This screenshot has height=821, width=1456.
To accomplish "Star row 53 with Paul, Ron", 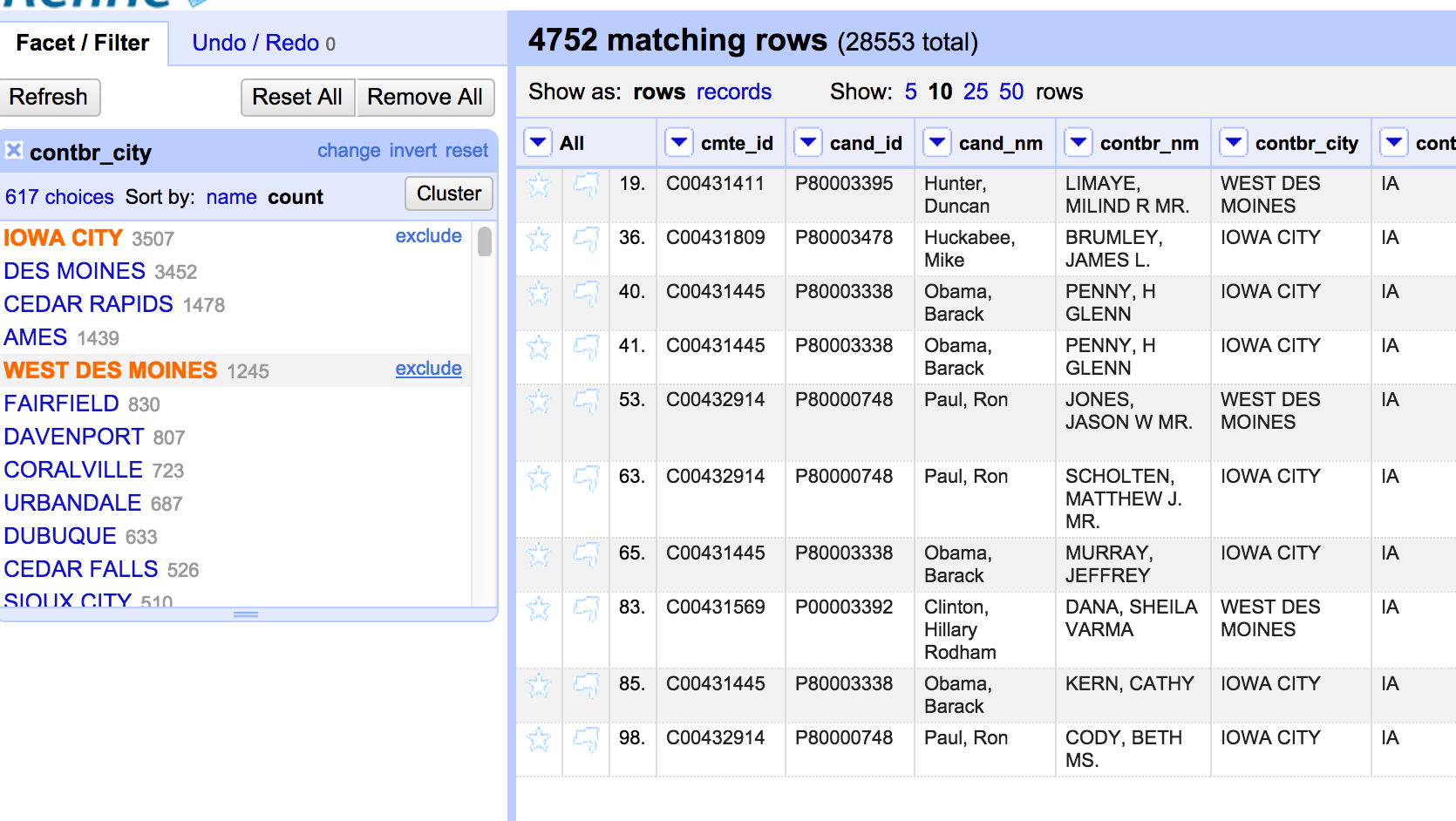I will tap(539, 401).
